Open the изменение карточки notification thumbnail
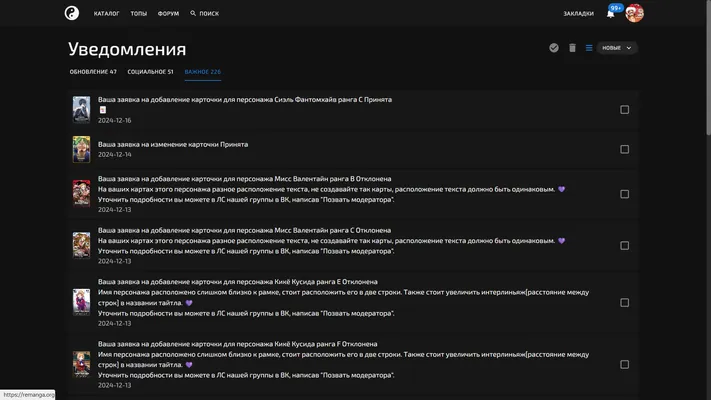Screen dimensions: 711x400 click(x=82, y=149)
